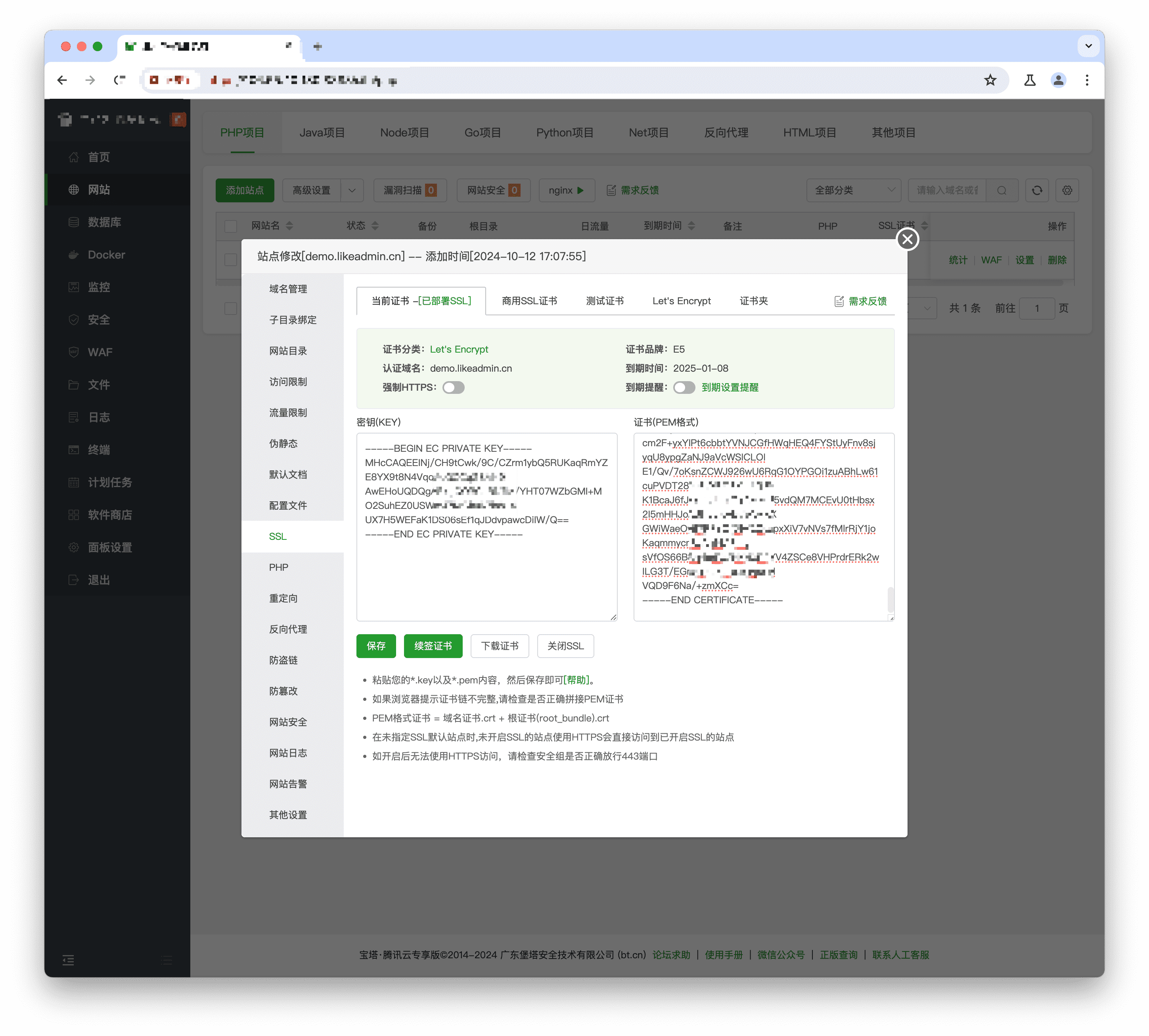Open 软件商店 in the left sidebar
The width and height of the screenshot is (1149, 1036).
[x=117, y=514]
